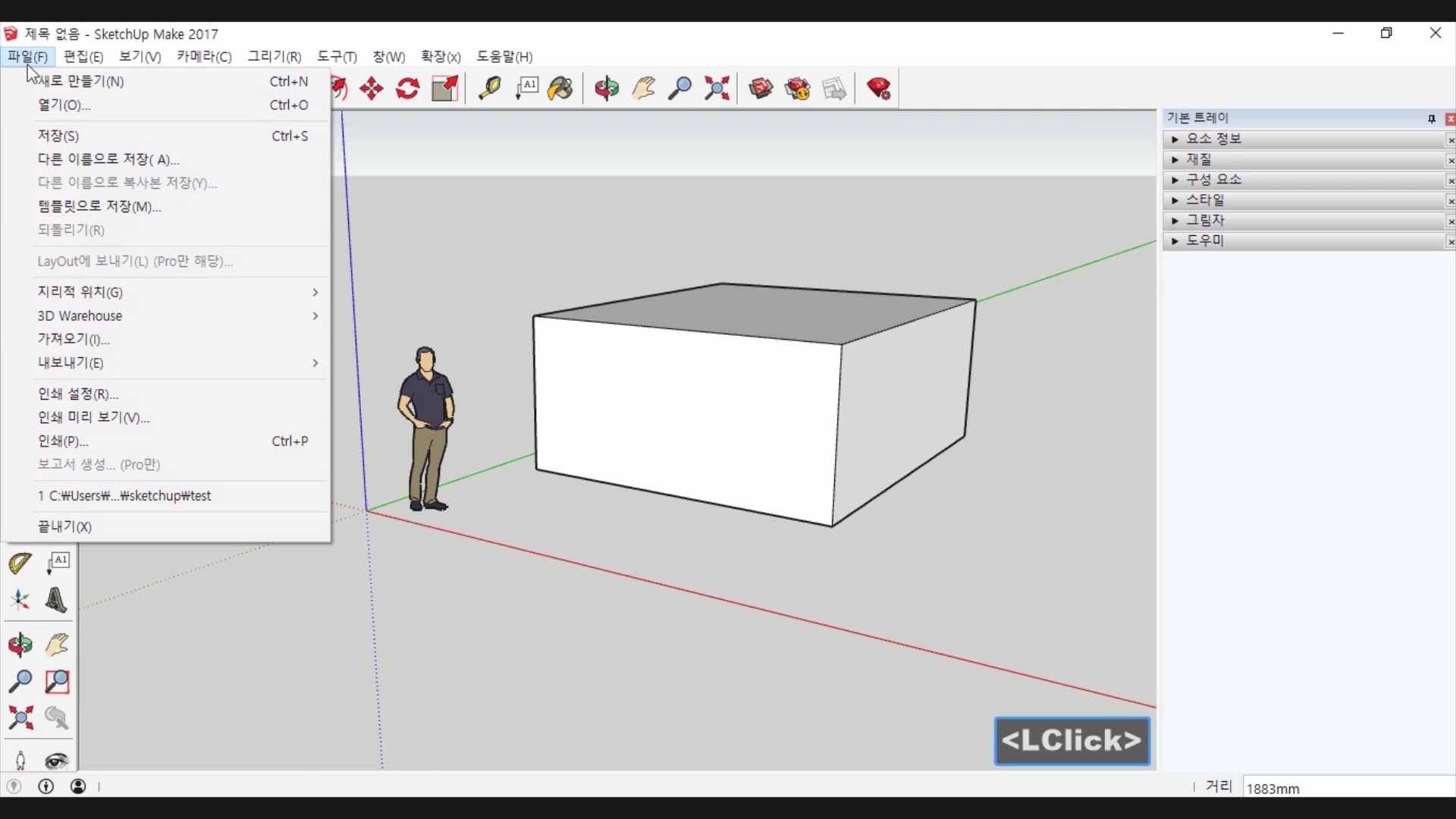Close the Shadows panel with its x
Image resolution: width=1456 pixels, height=819 pixels.
tap(1450, 221)
